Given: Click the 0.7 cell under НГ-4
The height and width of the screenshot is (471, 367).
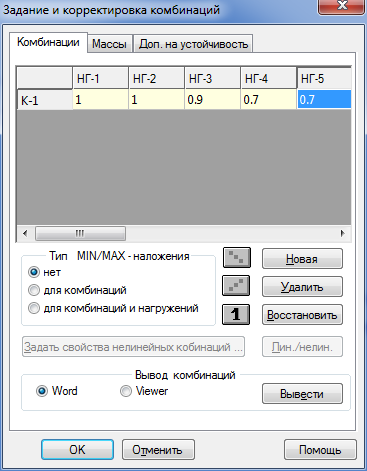Looking at the screenshot, I should click(268, 100).
